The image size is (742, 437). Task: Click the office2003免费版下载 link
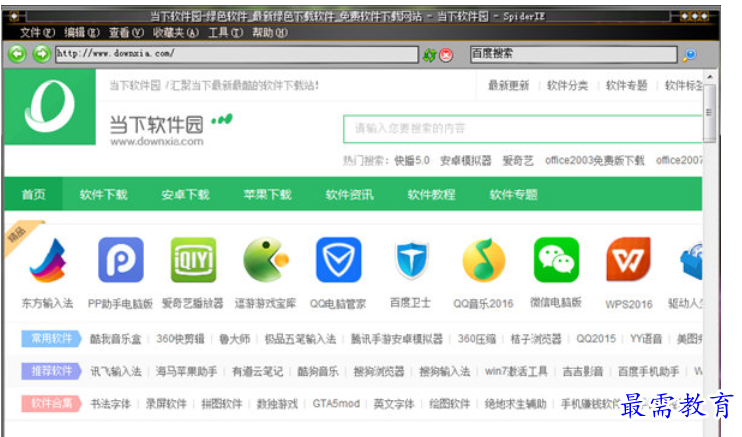(x=595, y=161)
